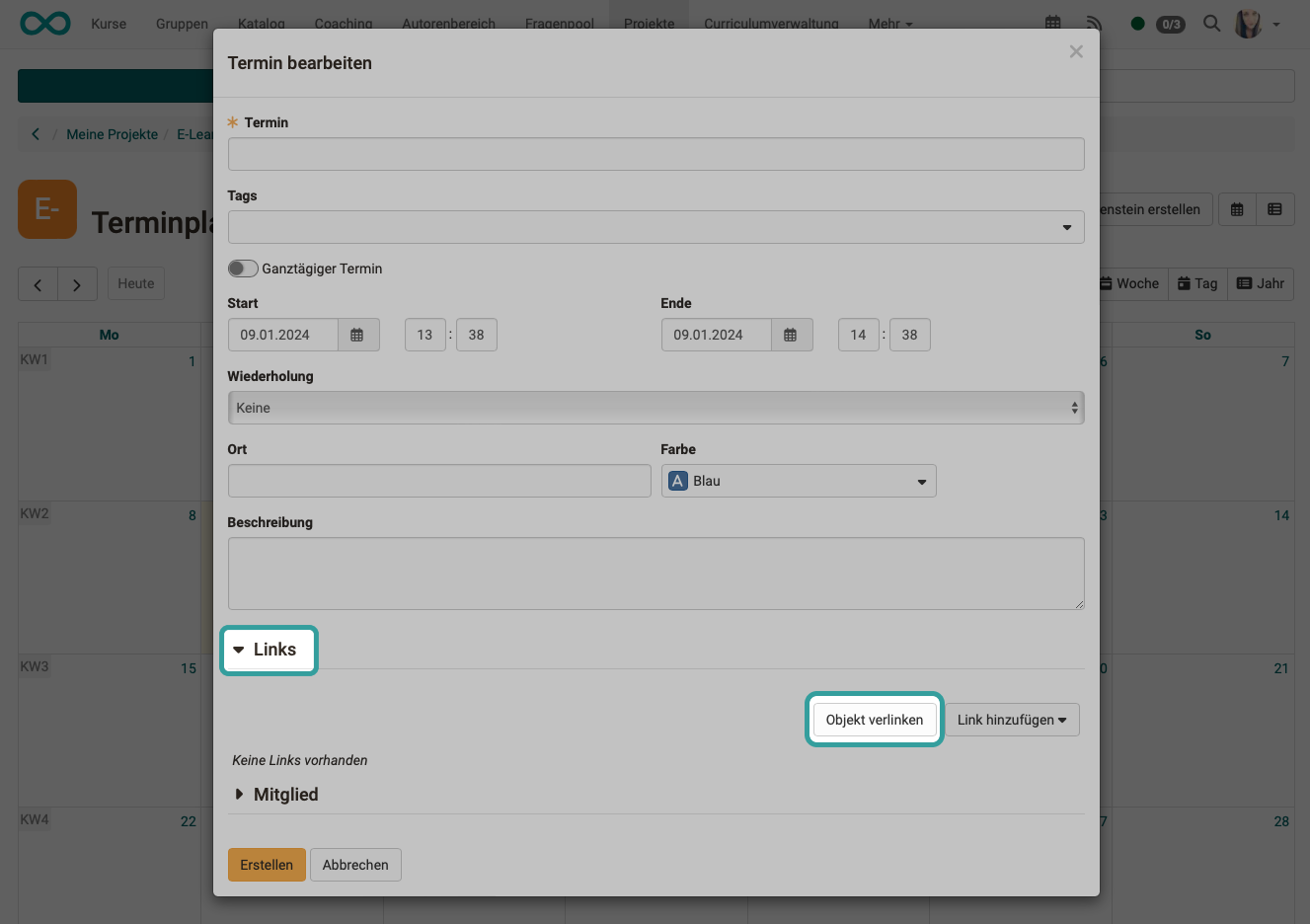Open the Tags dropdown

coord(655,227)
